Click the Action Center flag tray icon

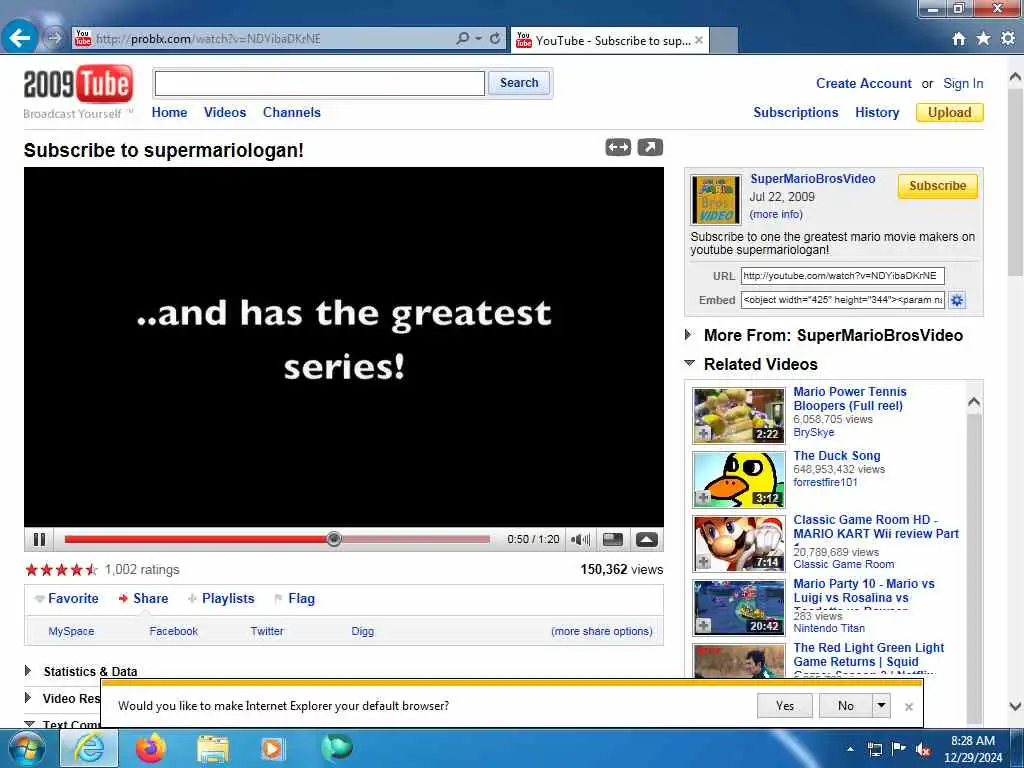899,749
